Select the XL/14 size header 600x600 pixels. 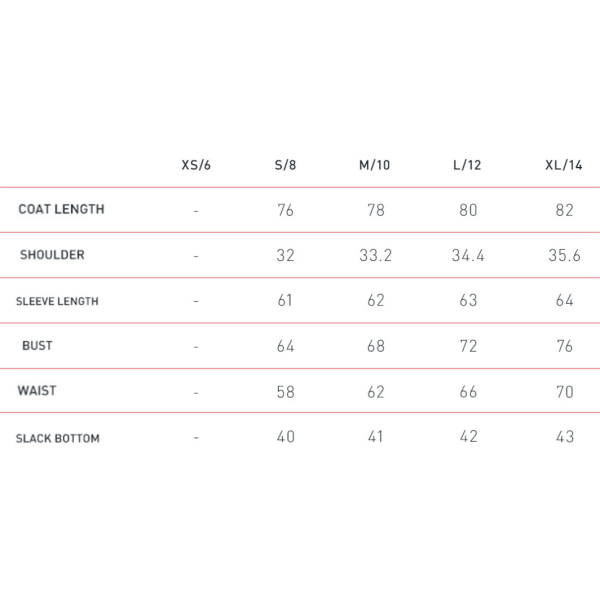tap(564, 165)
